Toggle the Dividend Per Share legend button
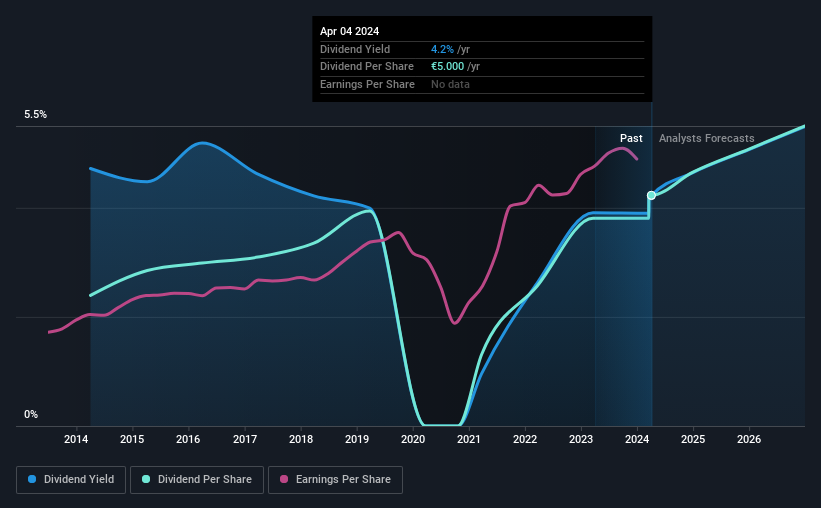 point(197,480)
